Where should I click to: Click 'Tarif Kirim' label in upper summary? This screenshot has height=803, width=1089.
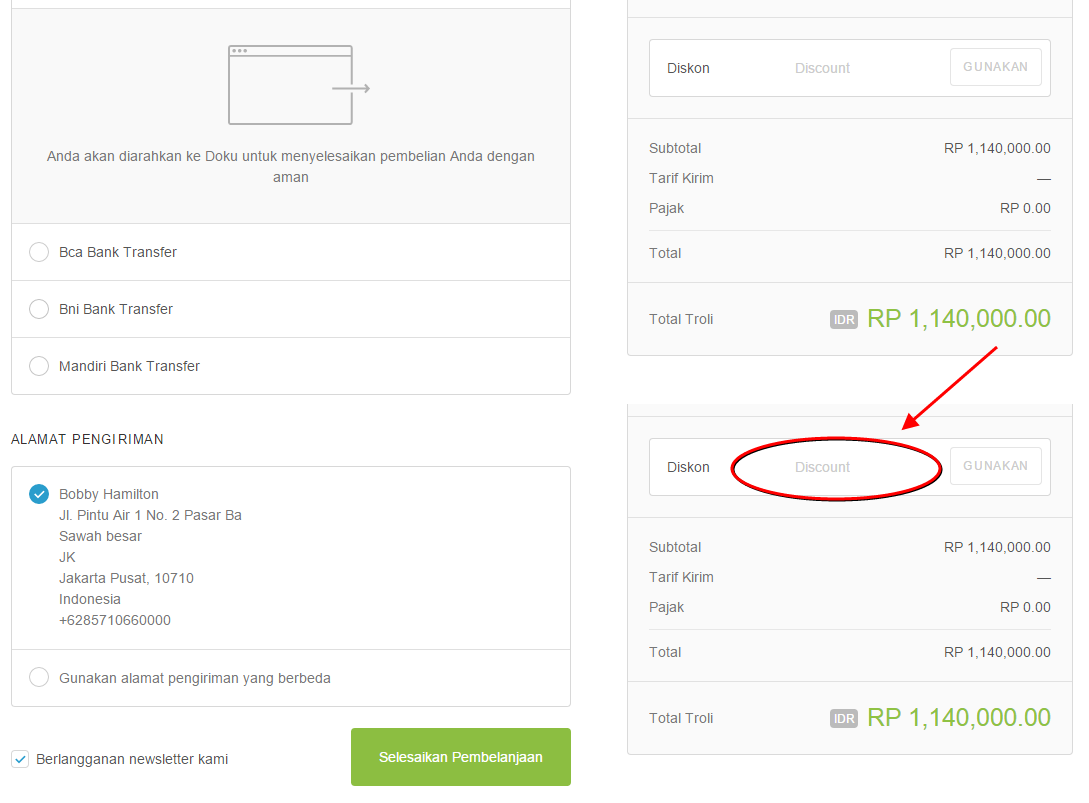tap(681, 178)
